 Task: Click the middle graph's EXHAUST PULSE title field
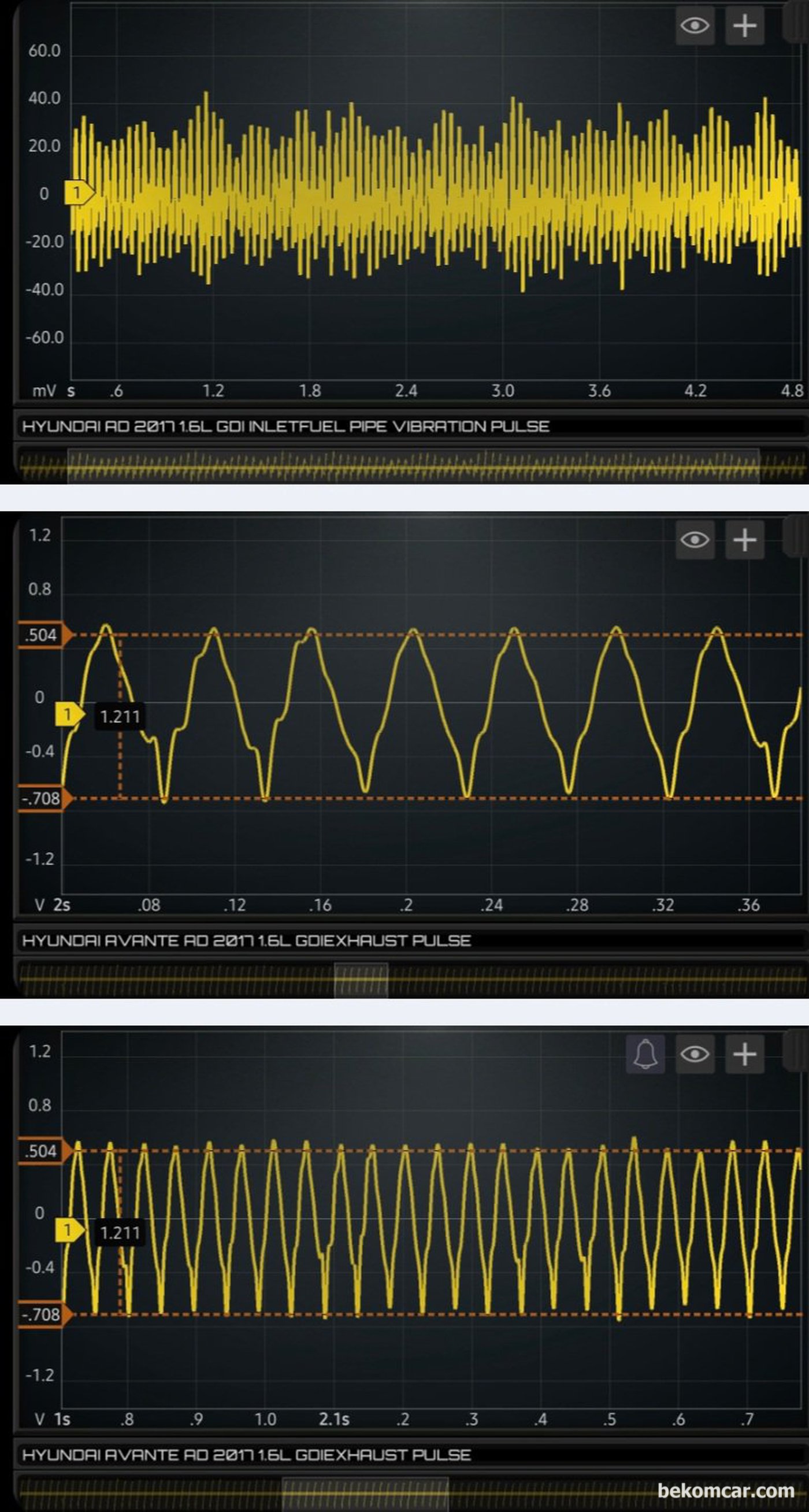tap(246, 940)
